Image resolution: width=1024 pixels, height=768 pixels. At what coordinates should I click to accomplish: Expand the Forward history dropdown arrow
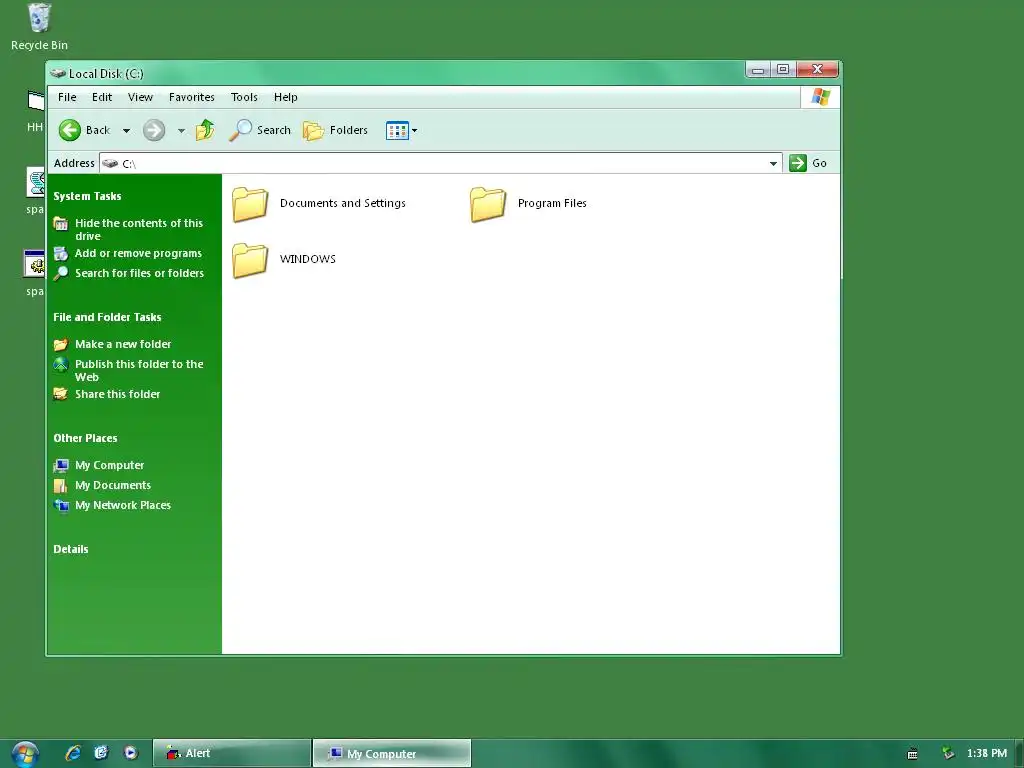[x=181, y=131]
